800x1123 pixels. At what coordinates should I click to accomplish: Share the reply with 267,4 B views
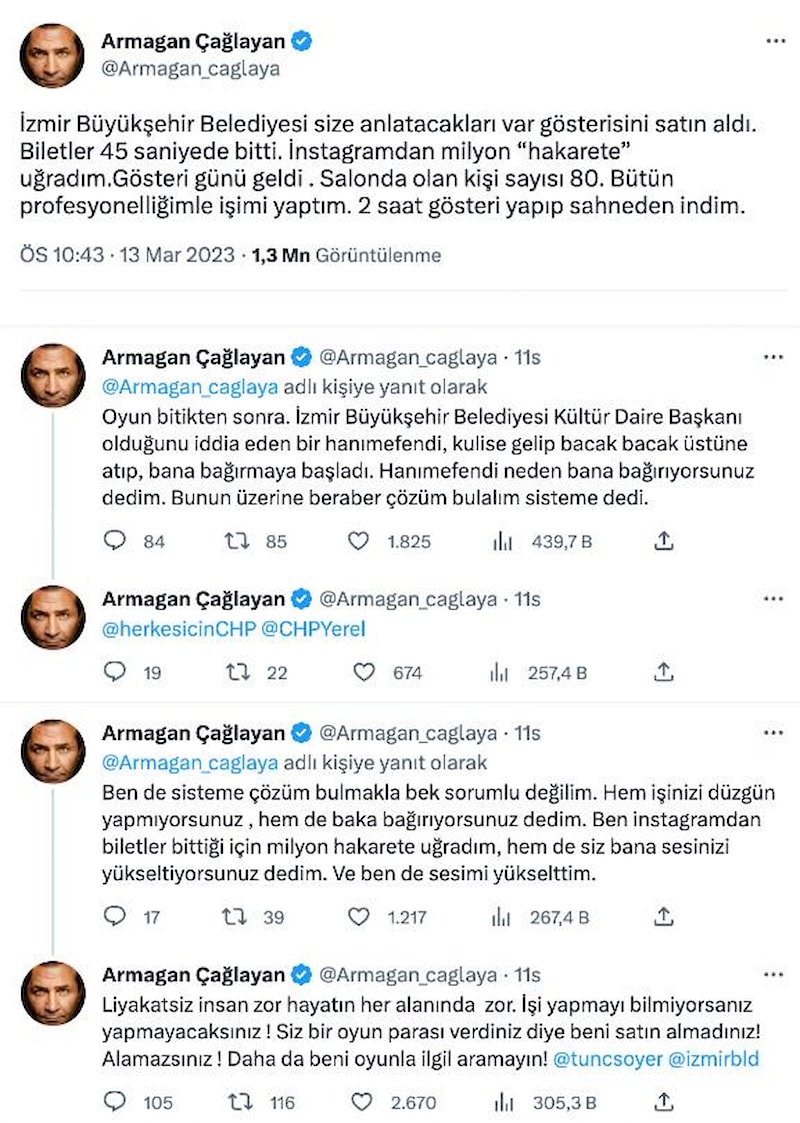(662, 915)
